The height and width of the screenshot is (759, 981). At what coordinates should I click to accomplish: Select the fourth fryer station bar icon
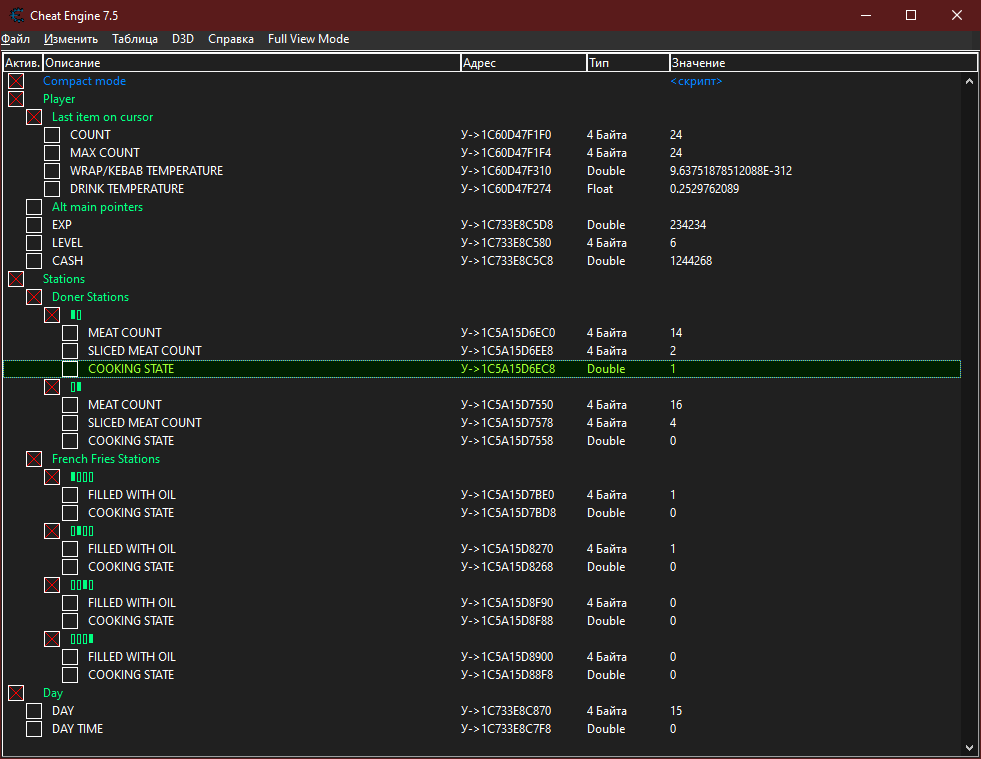coord(82,639)
